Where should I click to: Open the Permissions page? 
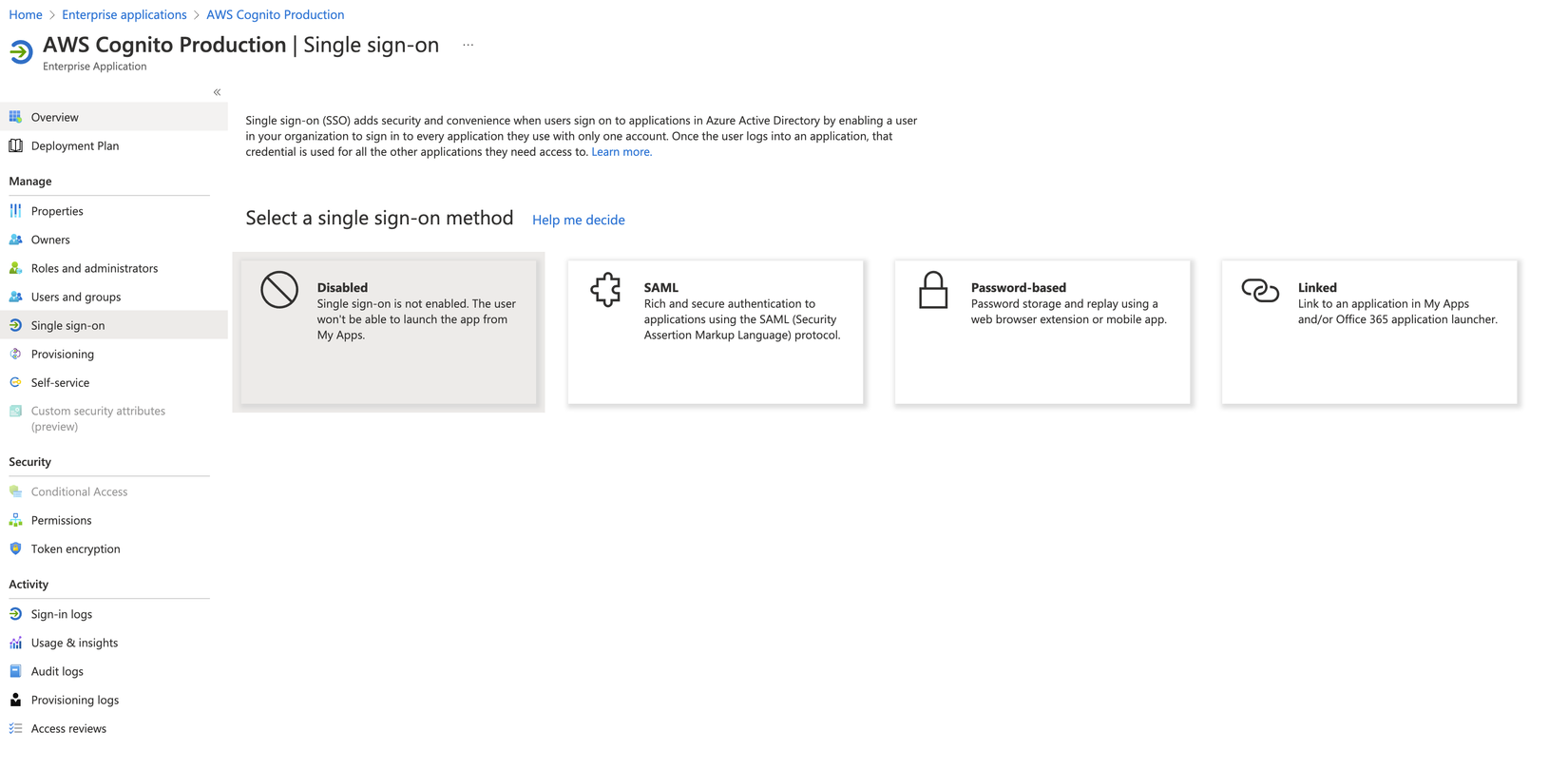61,520
